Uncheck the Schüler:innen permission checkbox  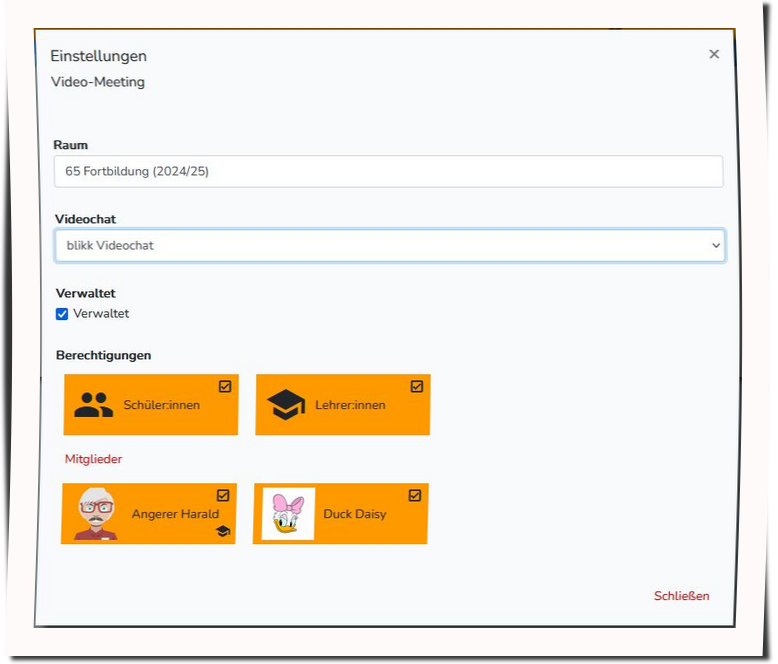[x=225, y=386]
